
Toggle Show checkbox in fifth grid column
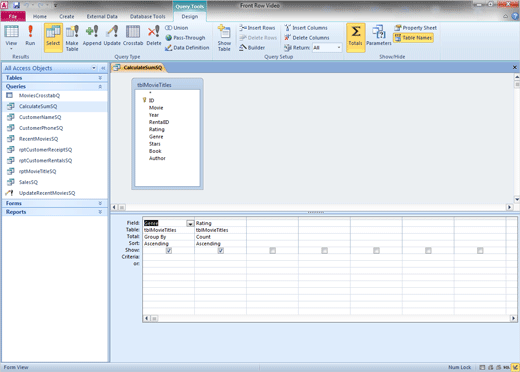376,250
